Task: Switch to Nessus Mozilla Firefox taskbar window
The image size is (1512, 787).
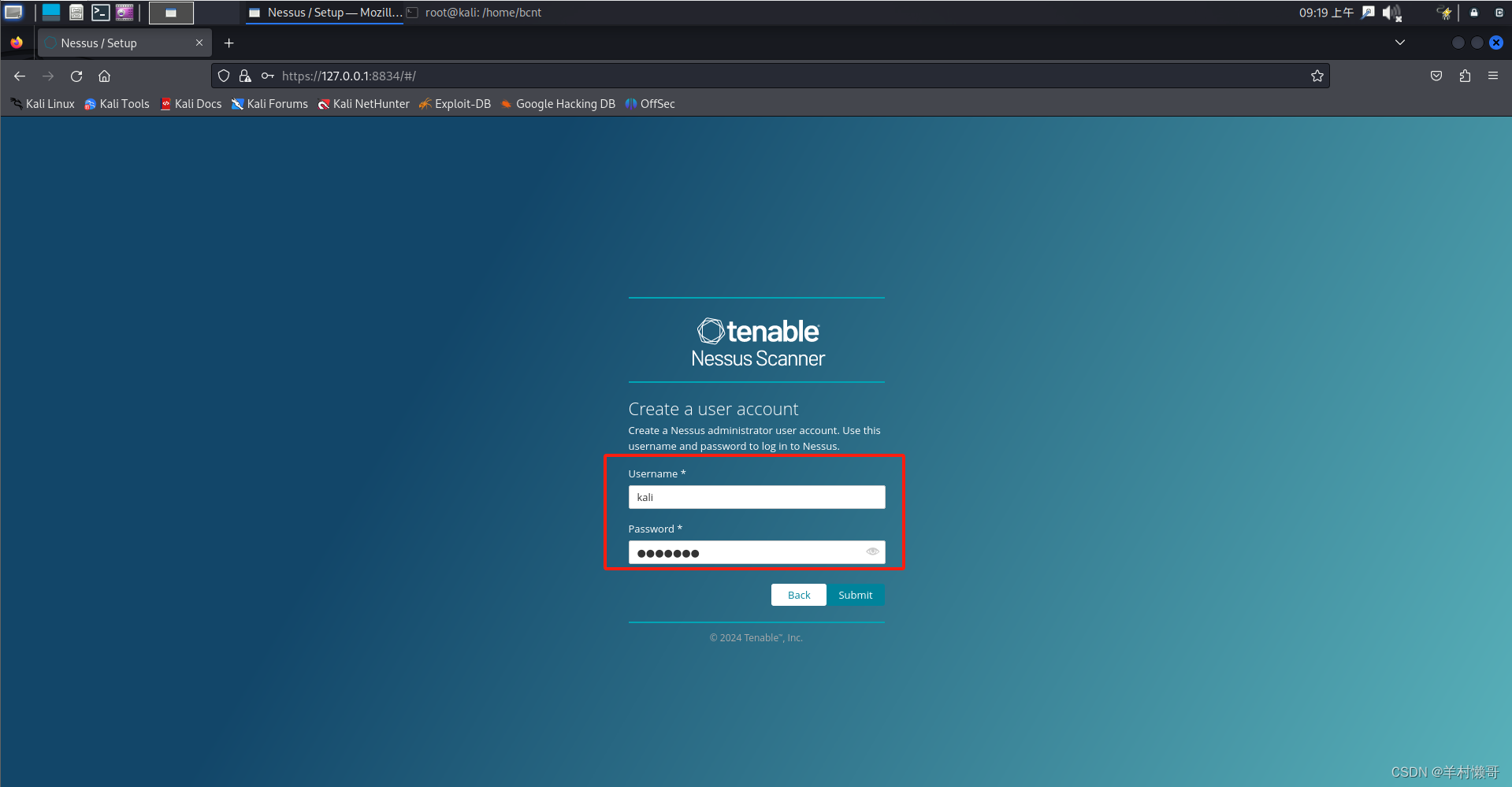Action: click(325, 13)
